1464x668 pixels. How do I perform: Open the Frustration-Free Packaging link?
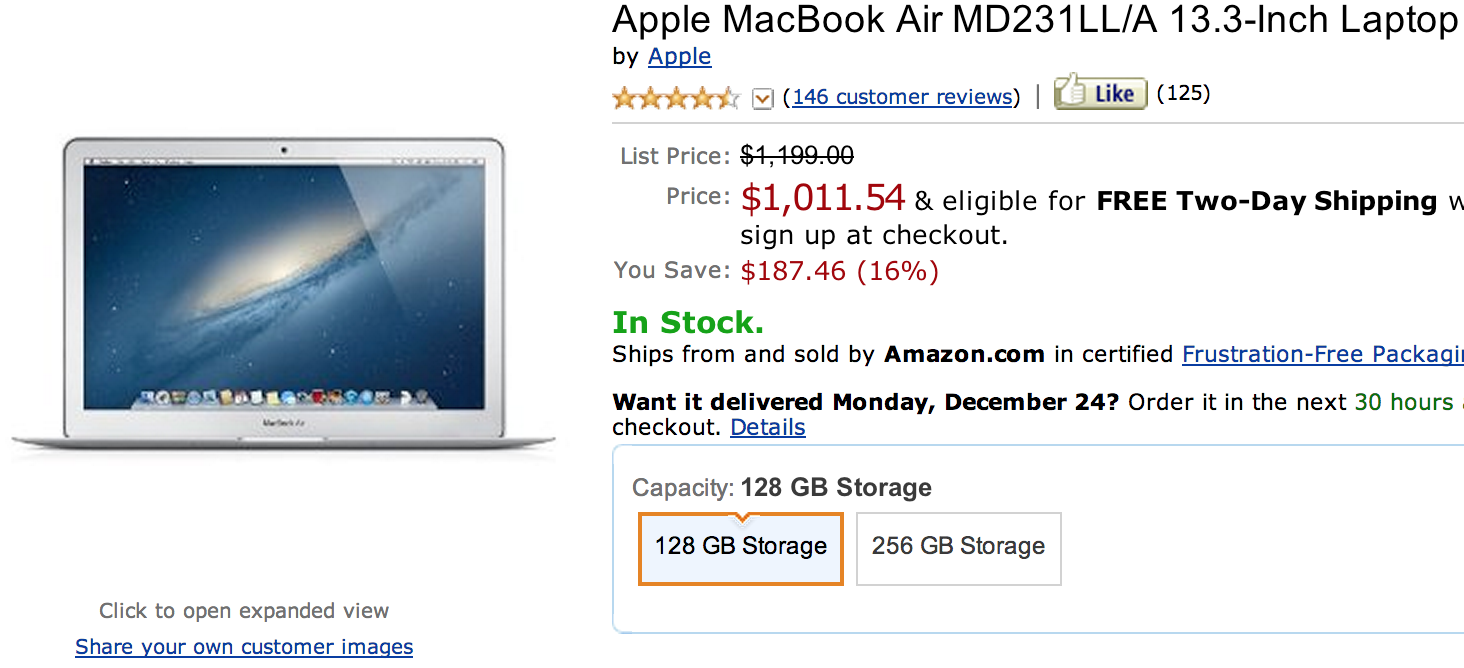1322,354
